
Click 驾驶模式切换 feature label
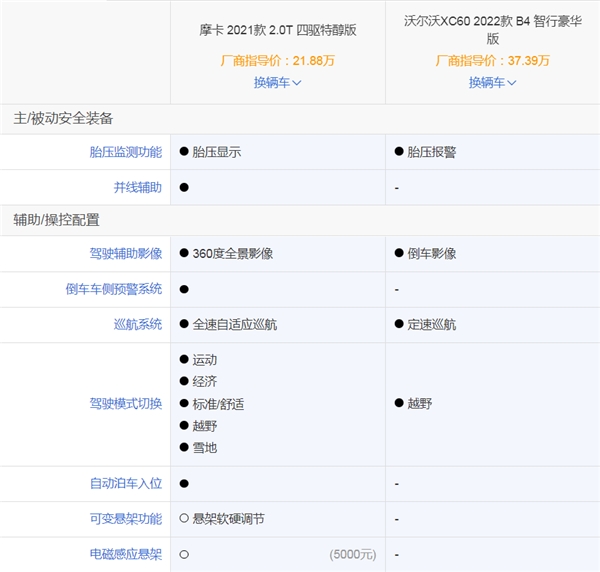tap(124, 404)
